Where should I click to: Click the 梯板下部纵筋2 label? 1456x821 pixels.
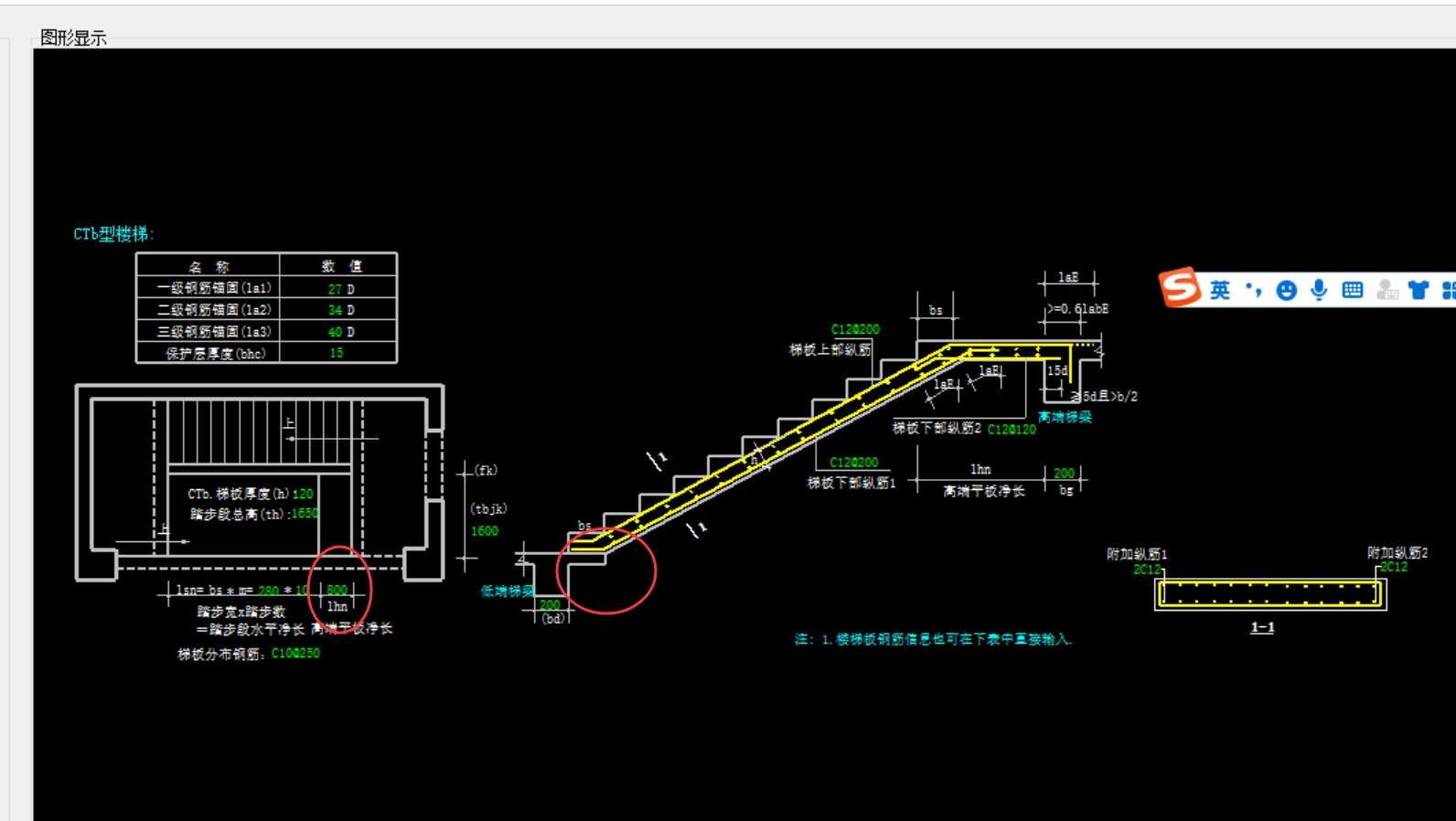coord(937,428)
